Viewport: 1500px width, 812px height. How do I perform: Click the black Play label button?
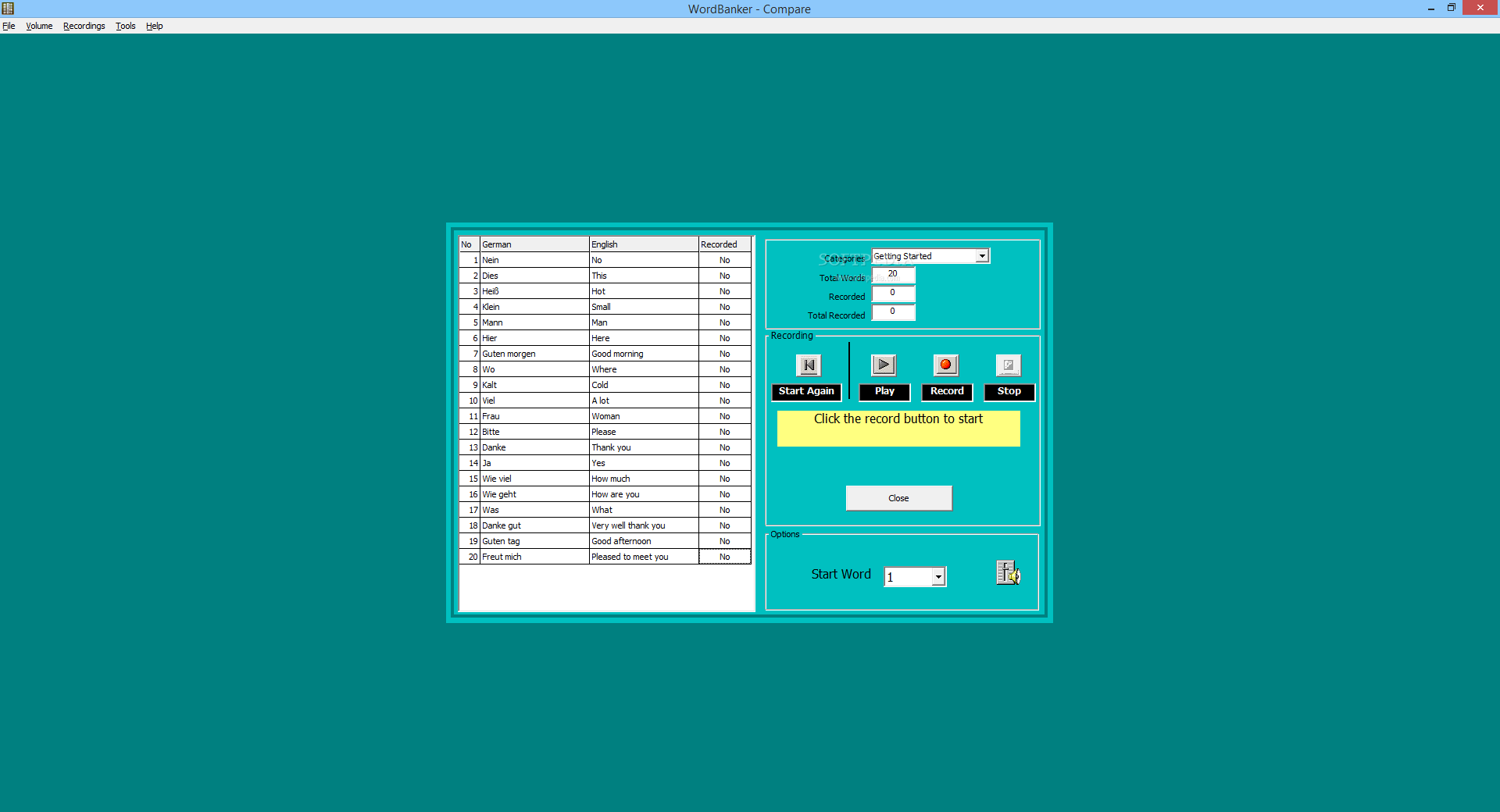(x=884, y=392)
